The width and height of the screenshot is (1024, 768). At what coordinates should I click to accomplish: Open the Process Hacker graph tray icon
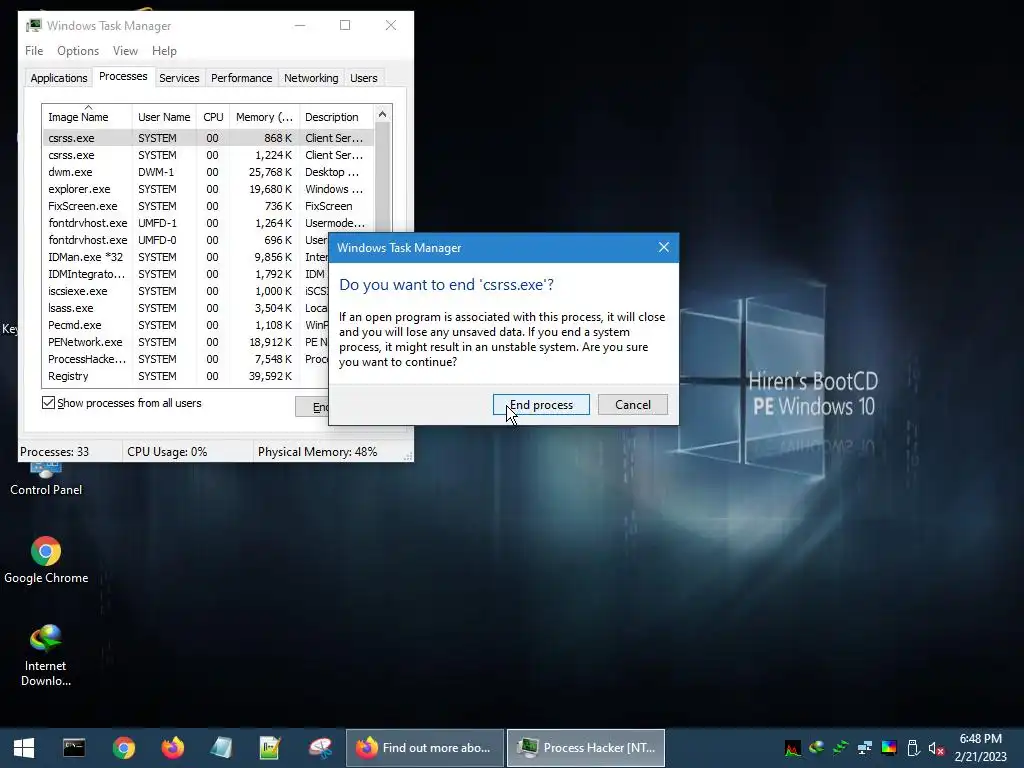tap(793, 748)
